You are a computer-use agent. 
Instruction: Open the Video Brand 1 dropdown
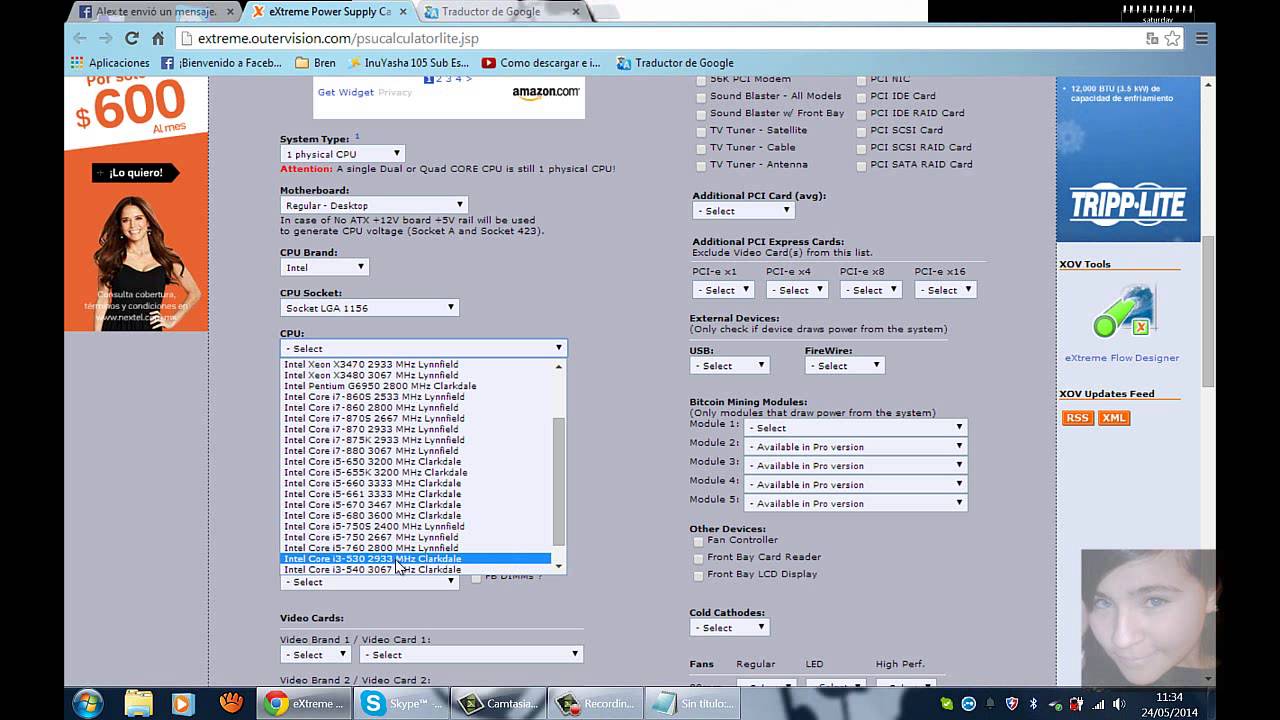tap(315, 655)
